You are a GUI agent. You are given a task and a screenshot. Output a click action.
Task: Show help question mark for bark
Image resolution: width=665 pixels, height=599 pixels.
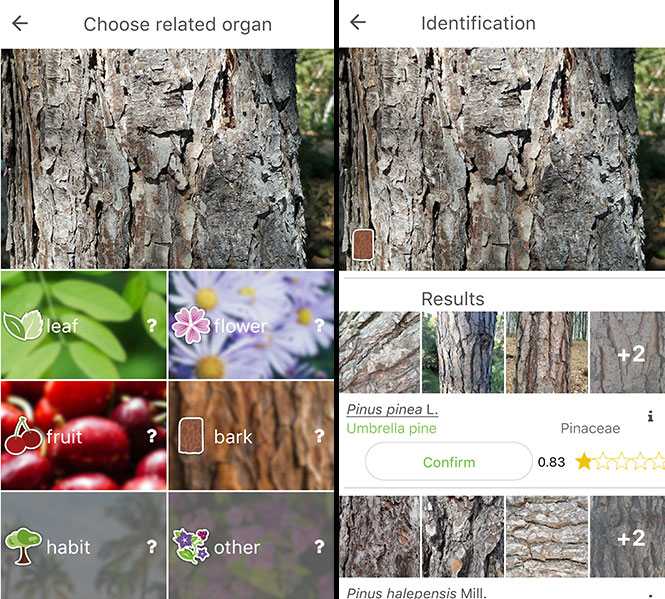click(x=319, y=436)
